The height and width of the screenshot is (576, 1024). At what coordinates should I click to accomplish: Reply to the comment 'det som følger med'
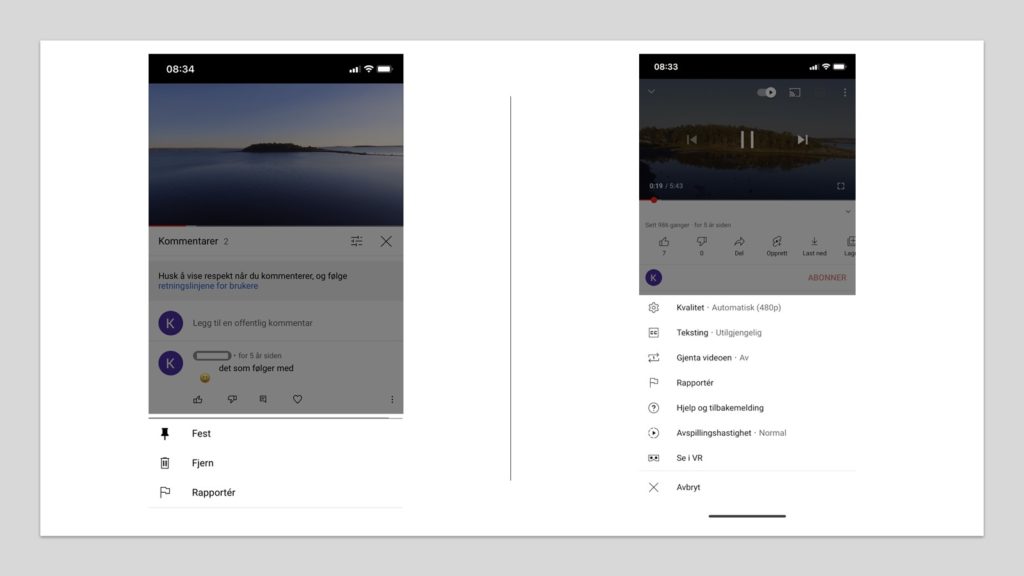tap(263, 399)
